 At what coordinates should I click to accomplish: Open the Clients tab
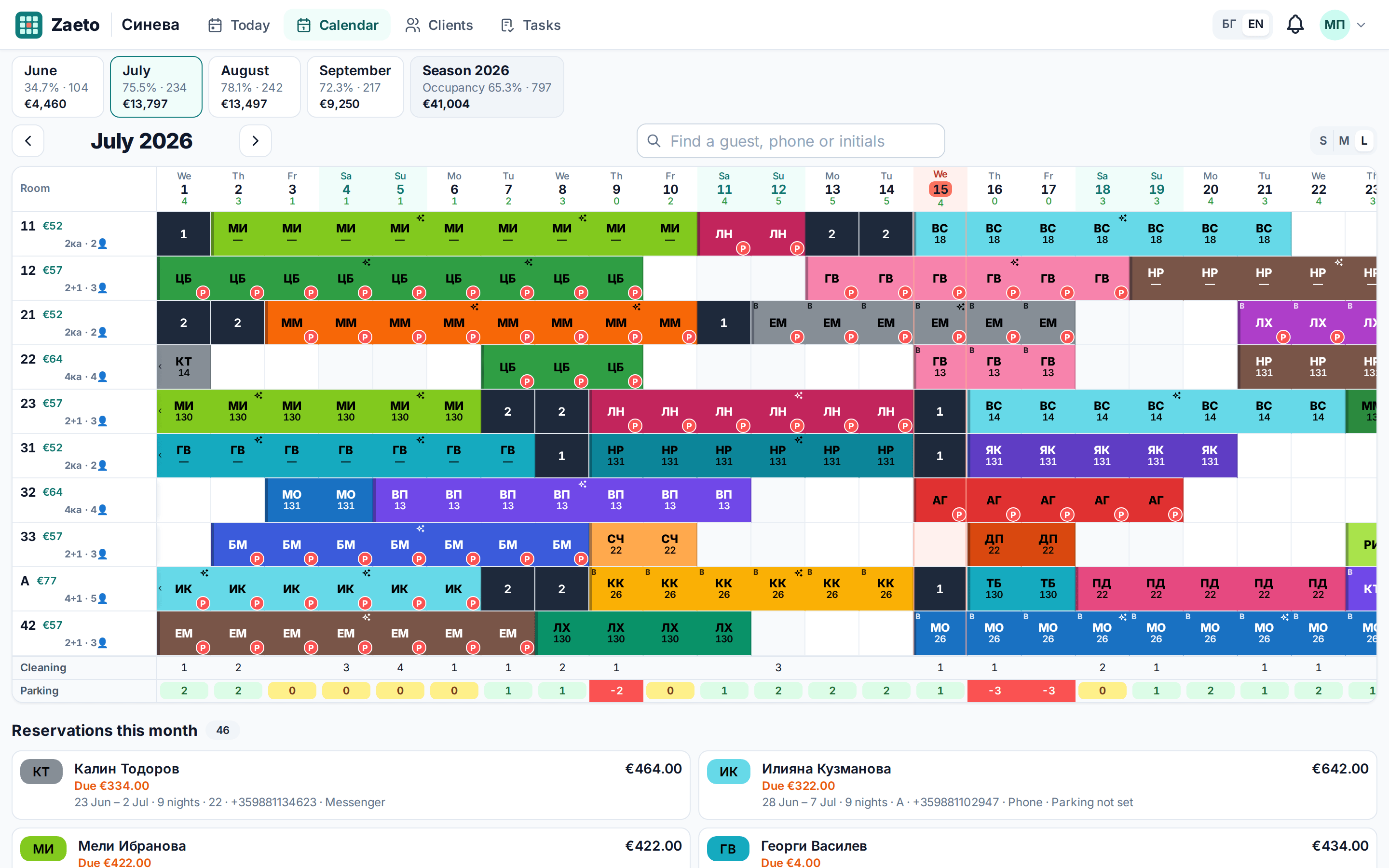pyautogui.click(x=439, y=25)
